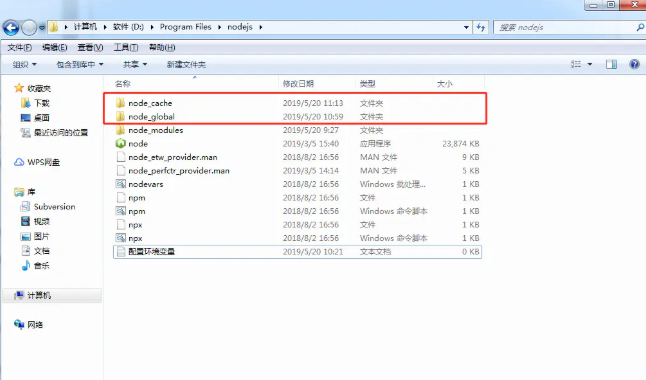The image size is (646, 380).
Task: Open address bar history dropdown arrow
Action: pos(466,27)
